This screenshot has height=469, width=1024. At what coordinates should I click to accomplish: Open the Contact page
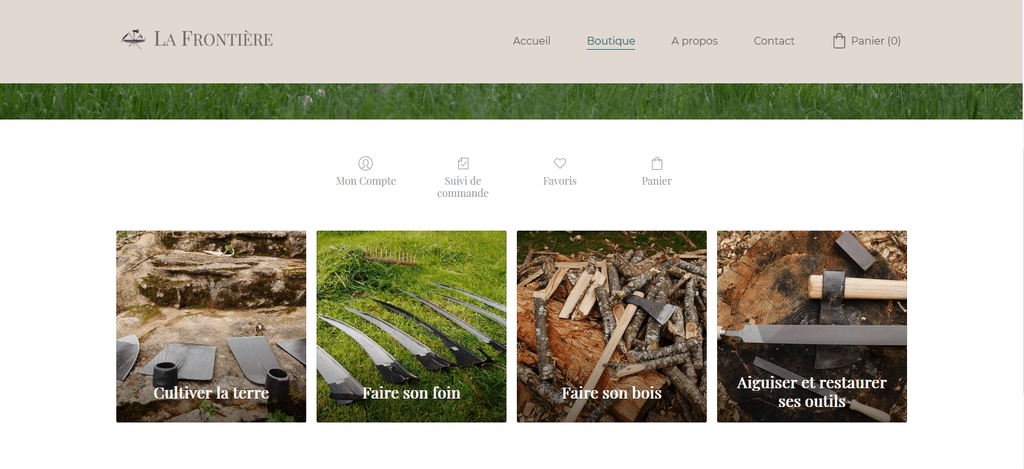coord(774,41)
